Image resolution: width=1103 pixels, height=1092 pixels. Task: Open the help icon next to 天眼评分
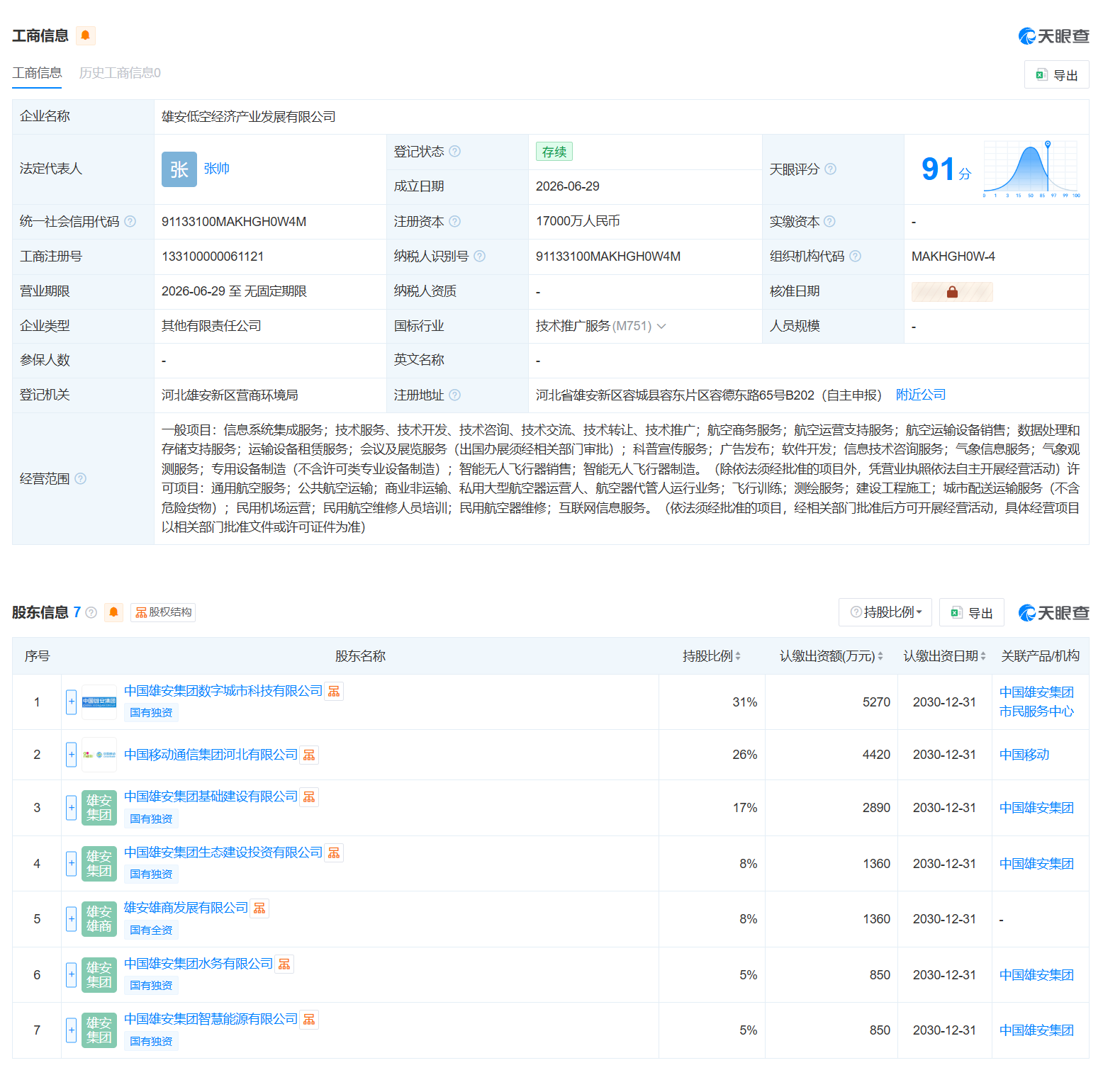pos(830,169)
